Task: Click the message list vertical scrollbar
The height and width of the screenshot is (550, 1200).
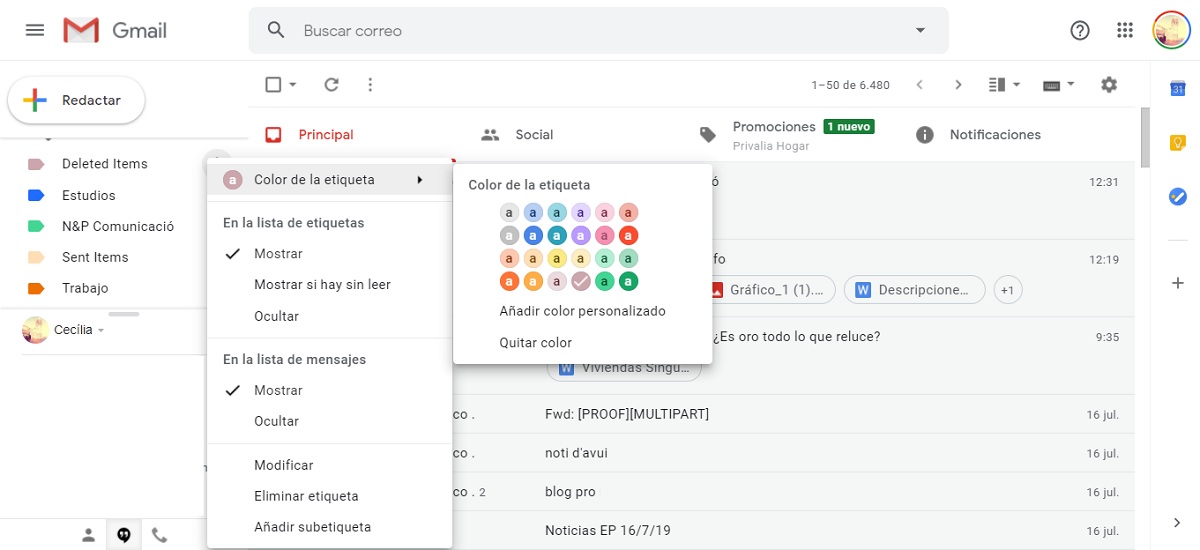Action: click(1147, 137)
